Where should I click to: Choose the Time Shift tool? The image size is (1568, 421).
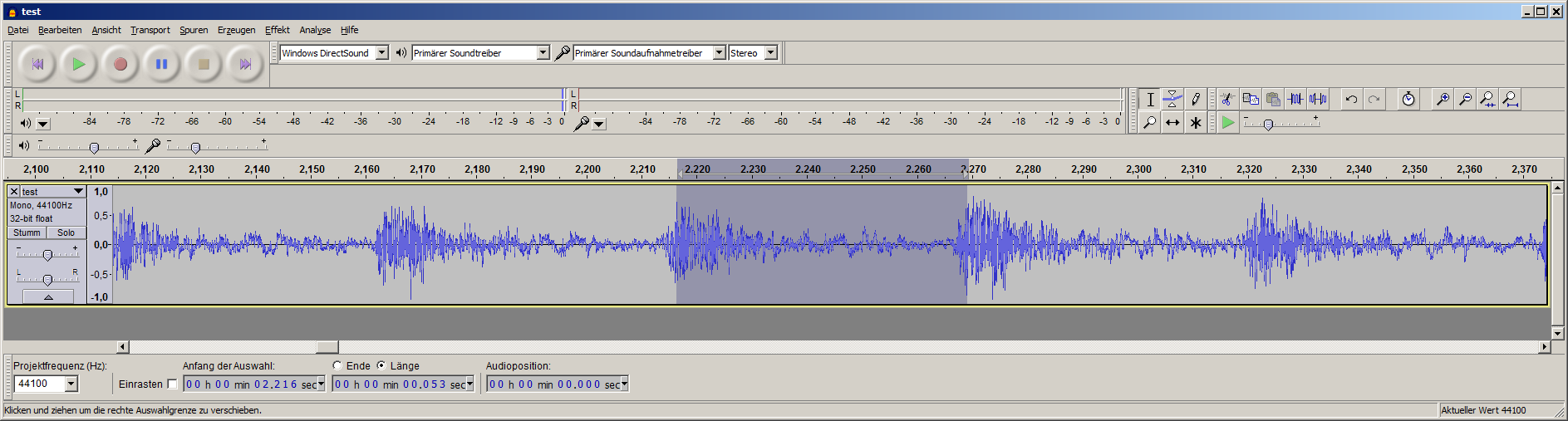[x=1172, y=123]
